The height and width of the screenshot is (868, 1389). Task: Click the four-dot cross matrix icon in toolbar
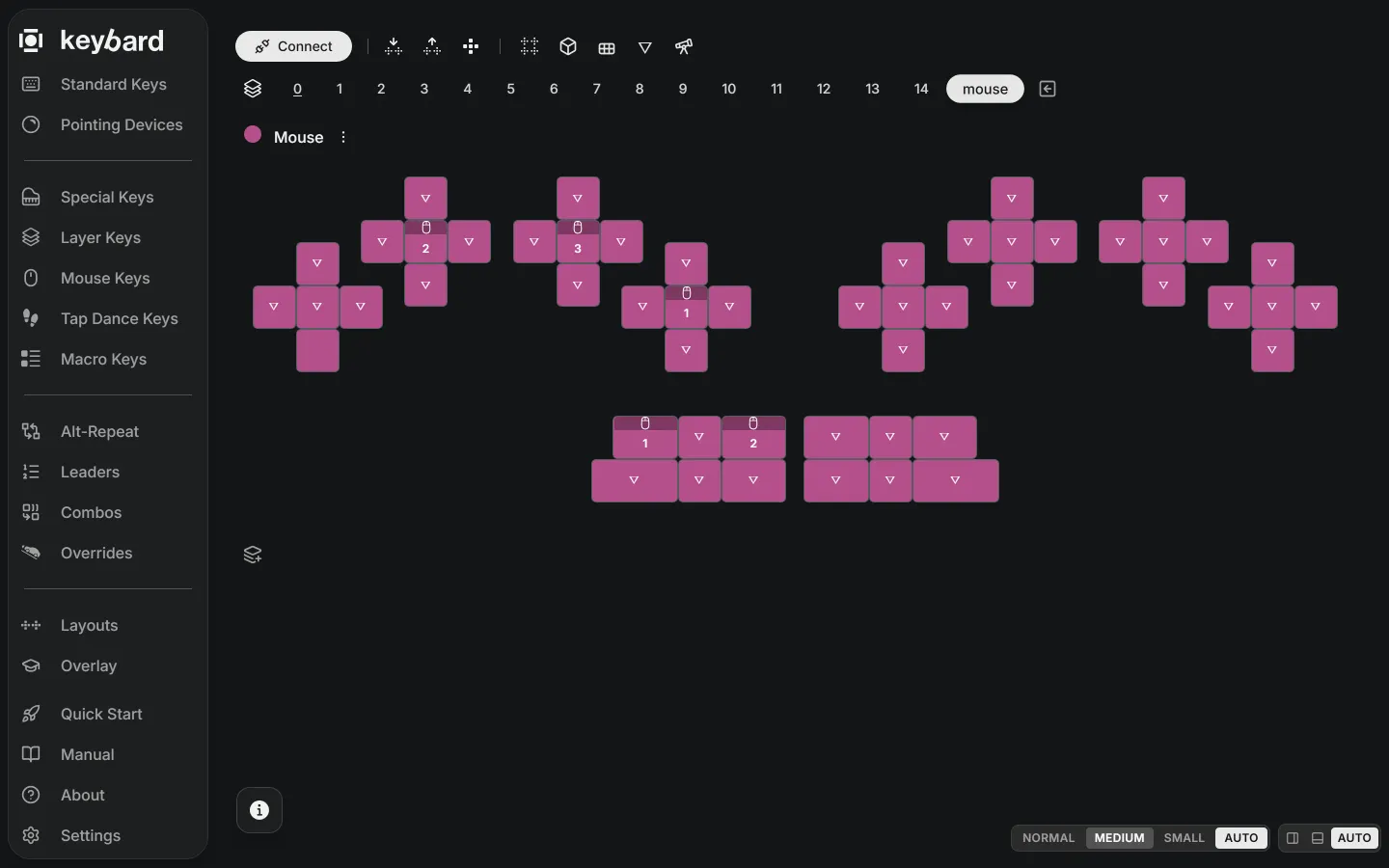point(471,46)
